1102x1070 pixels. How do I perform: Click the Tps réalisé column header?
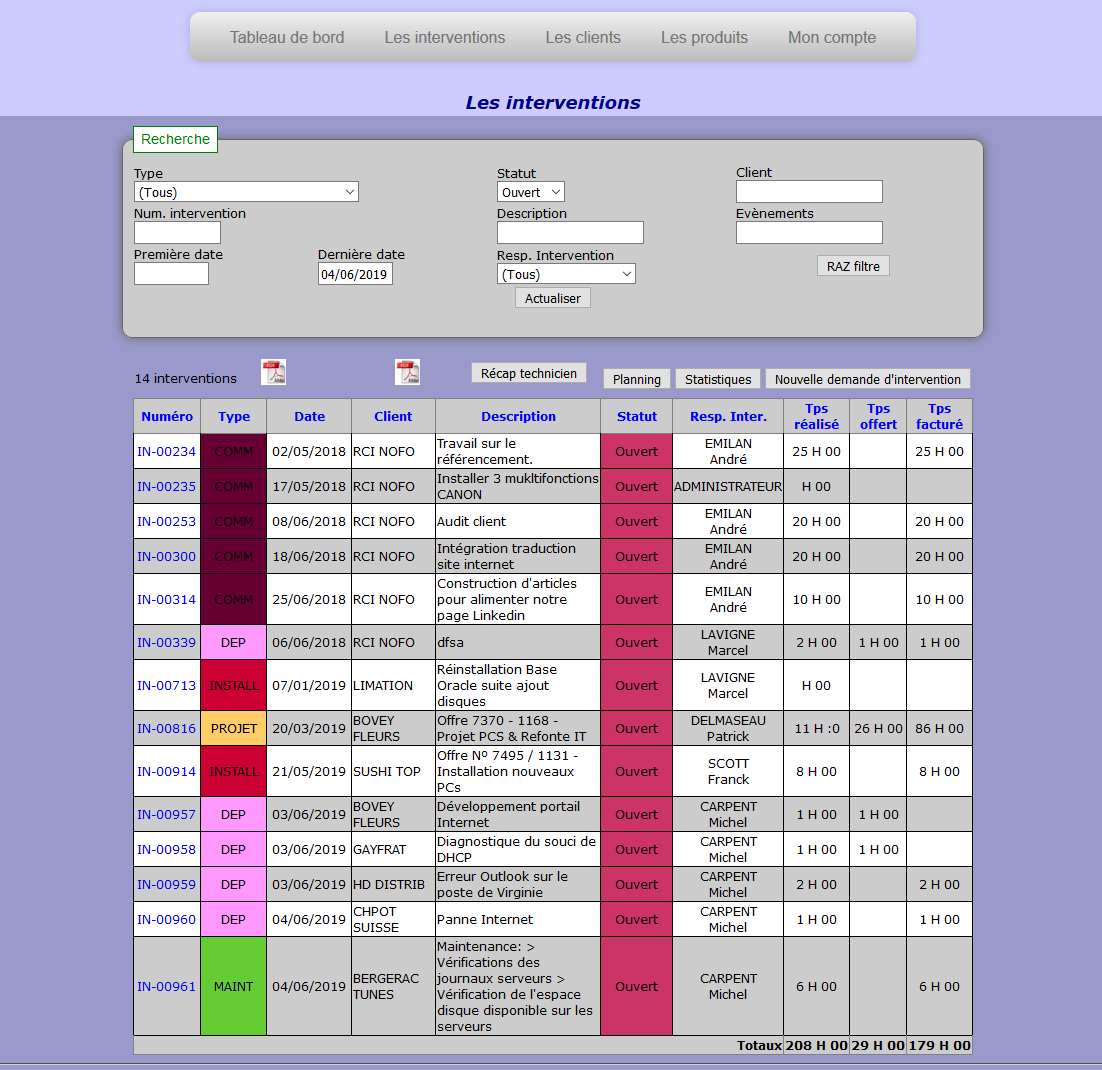[816, 416]
